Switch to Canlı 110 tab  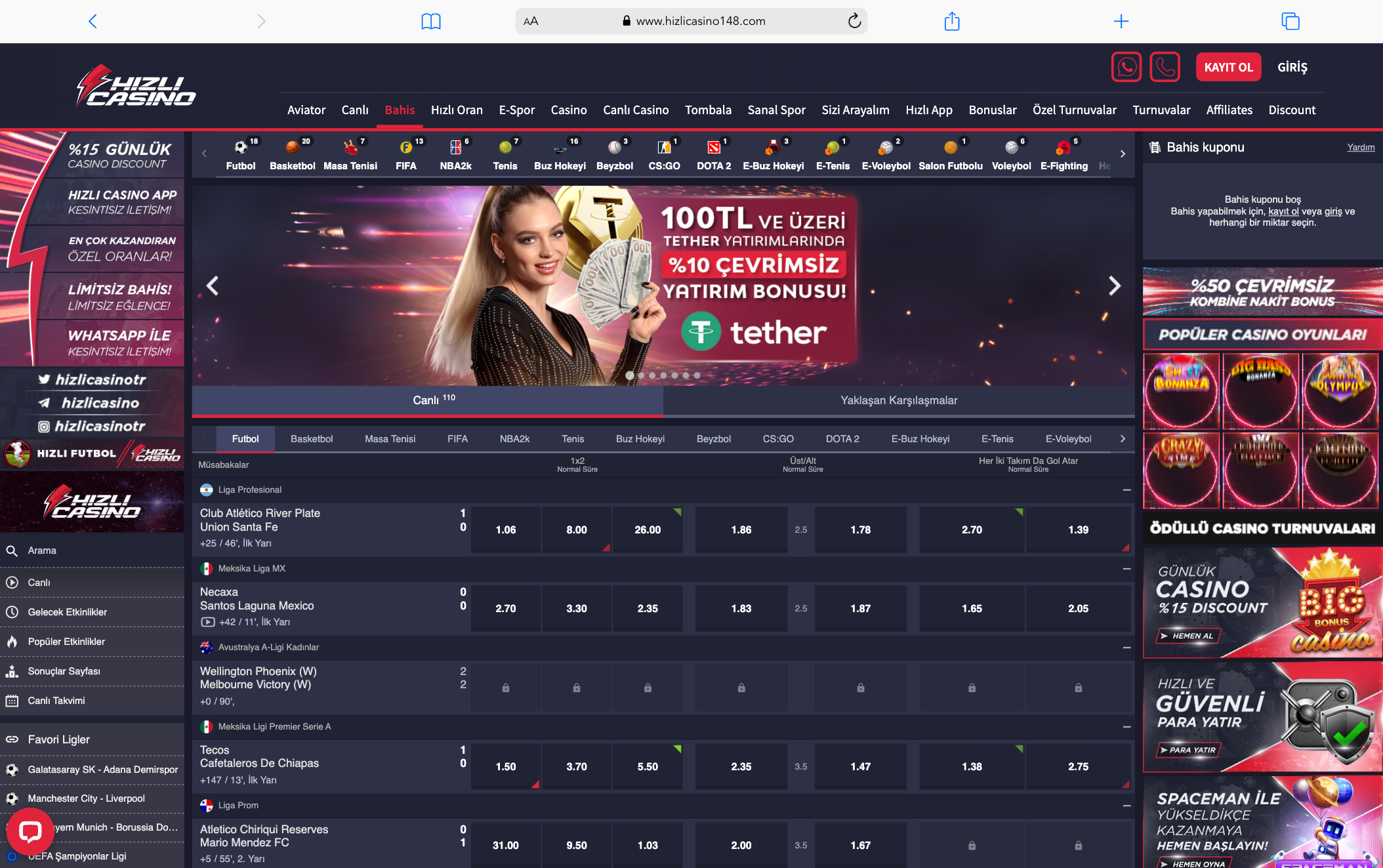pyautogui.click(x=428, y=400)
